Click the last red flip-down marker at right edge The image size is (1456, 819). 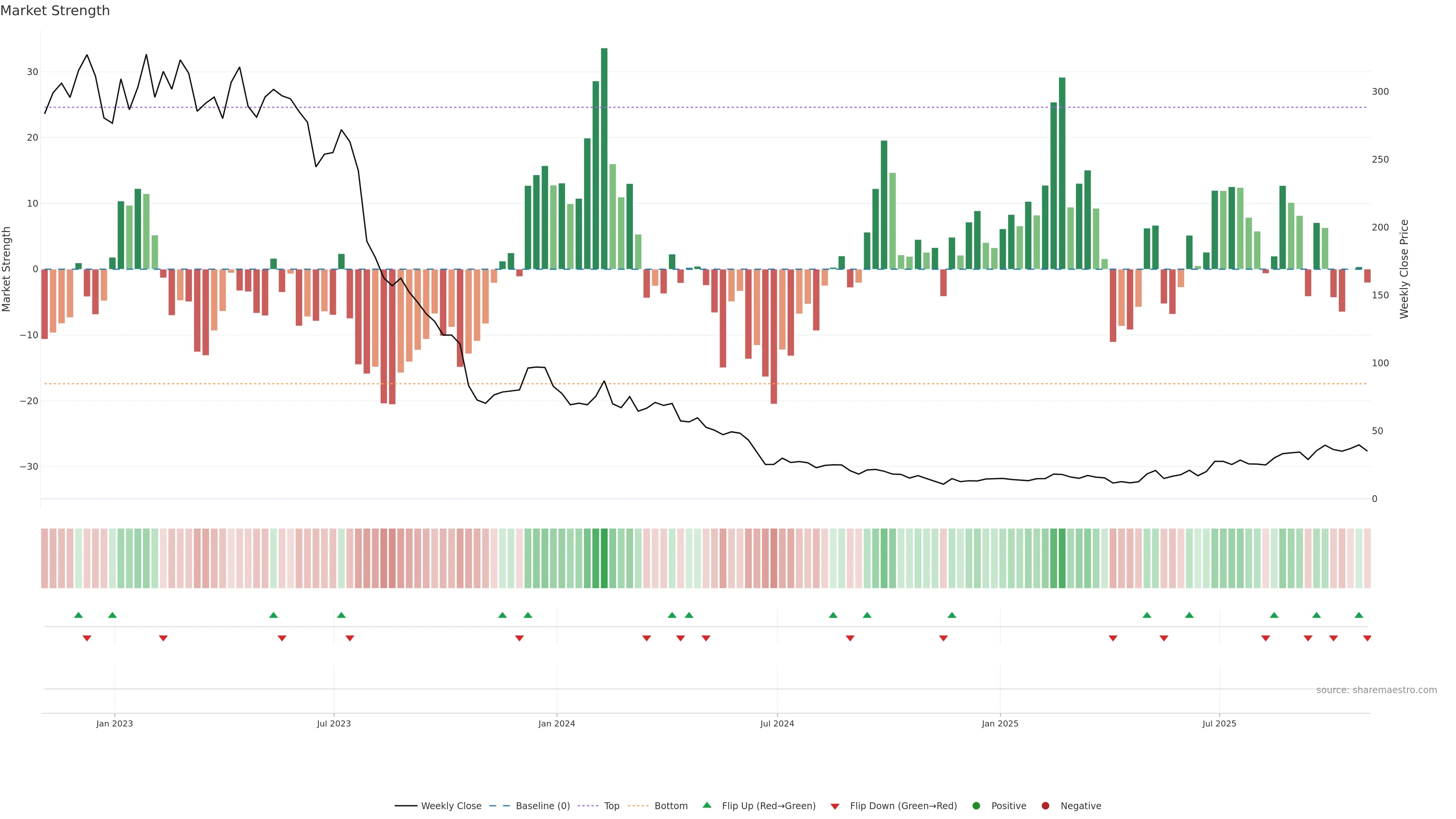(1367, 638)
